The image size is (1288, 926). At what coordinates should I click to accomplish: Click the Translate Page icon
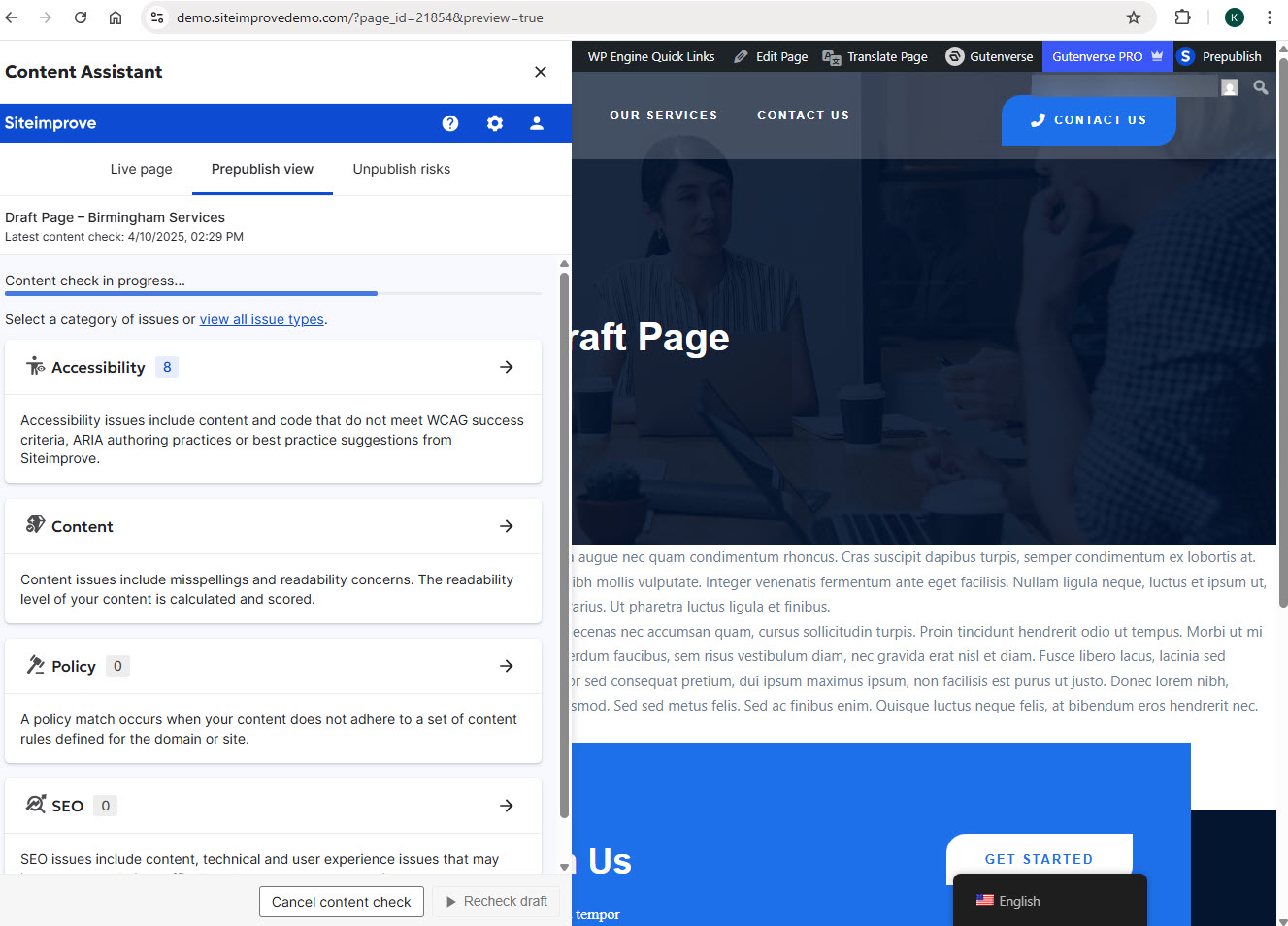click(x=831, y=57)
